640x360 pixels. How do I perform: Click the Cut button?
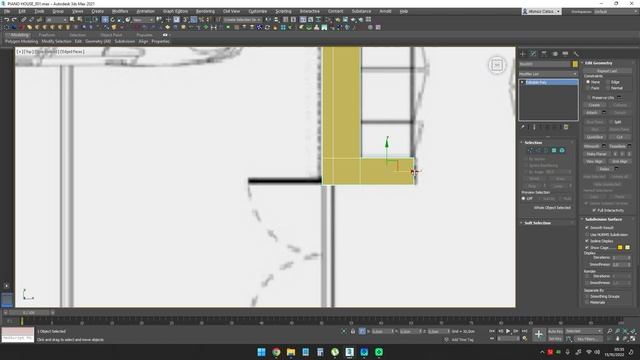[620, 137]
